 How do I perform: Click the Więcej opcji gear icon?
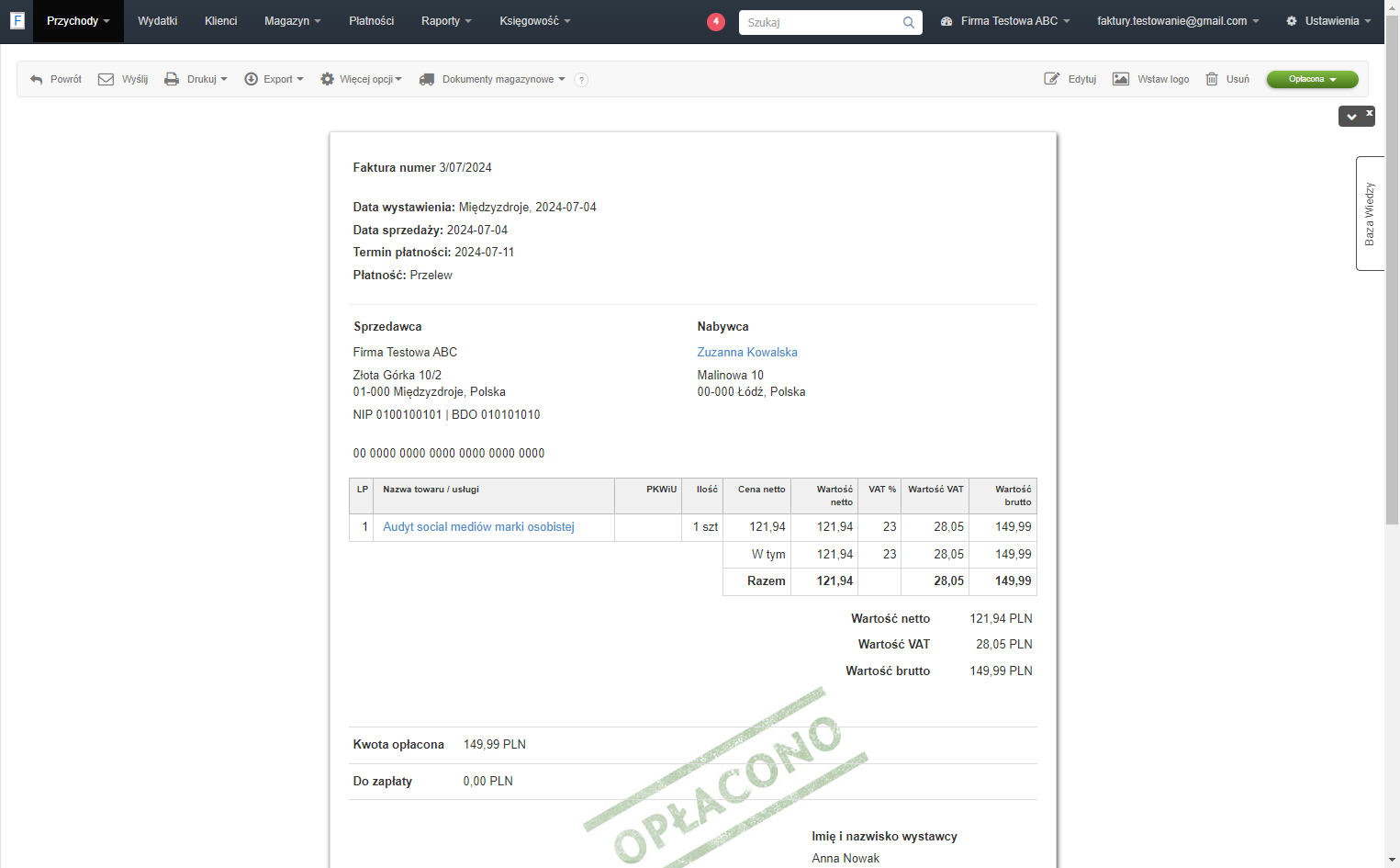click(x=327, y=79)
